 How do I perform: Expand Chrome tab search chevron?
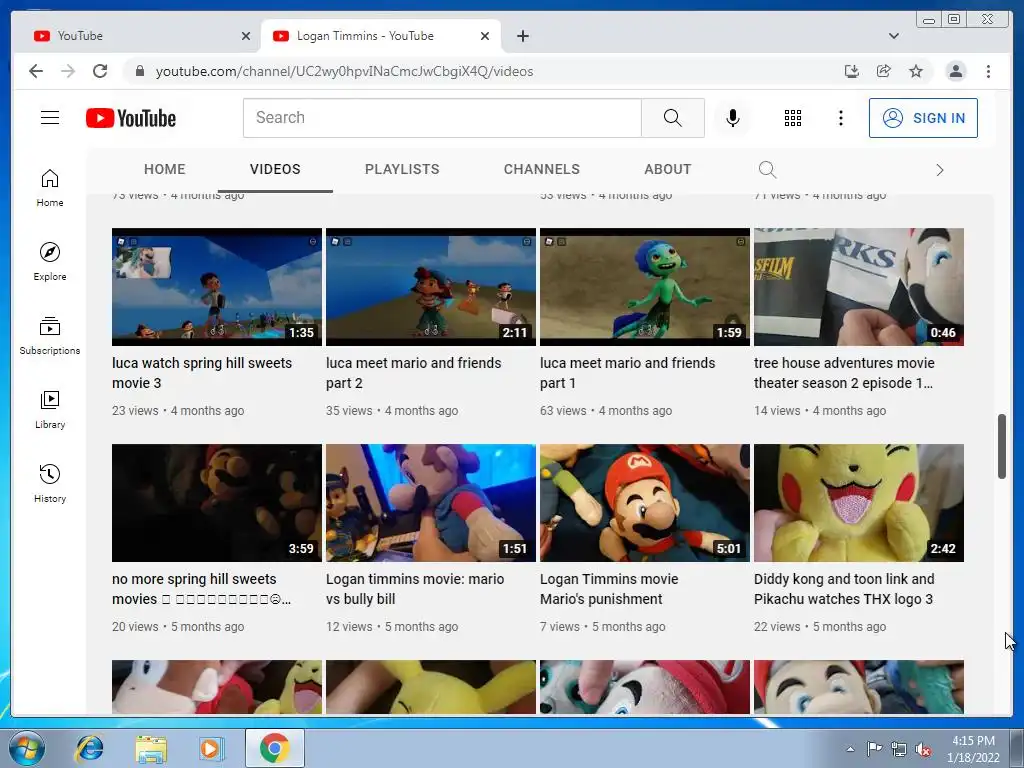click(x=893, y=36)
